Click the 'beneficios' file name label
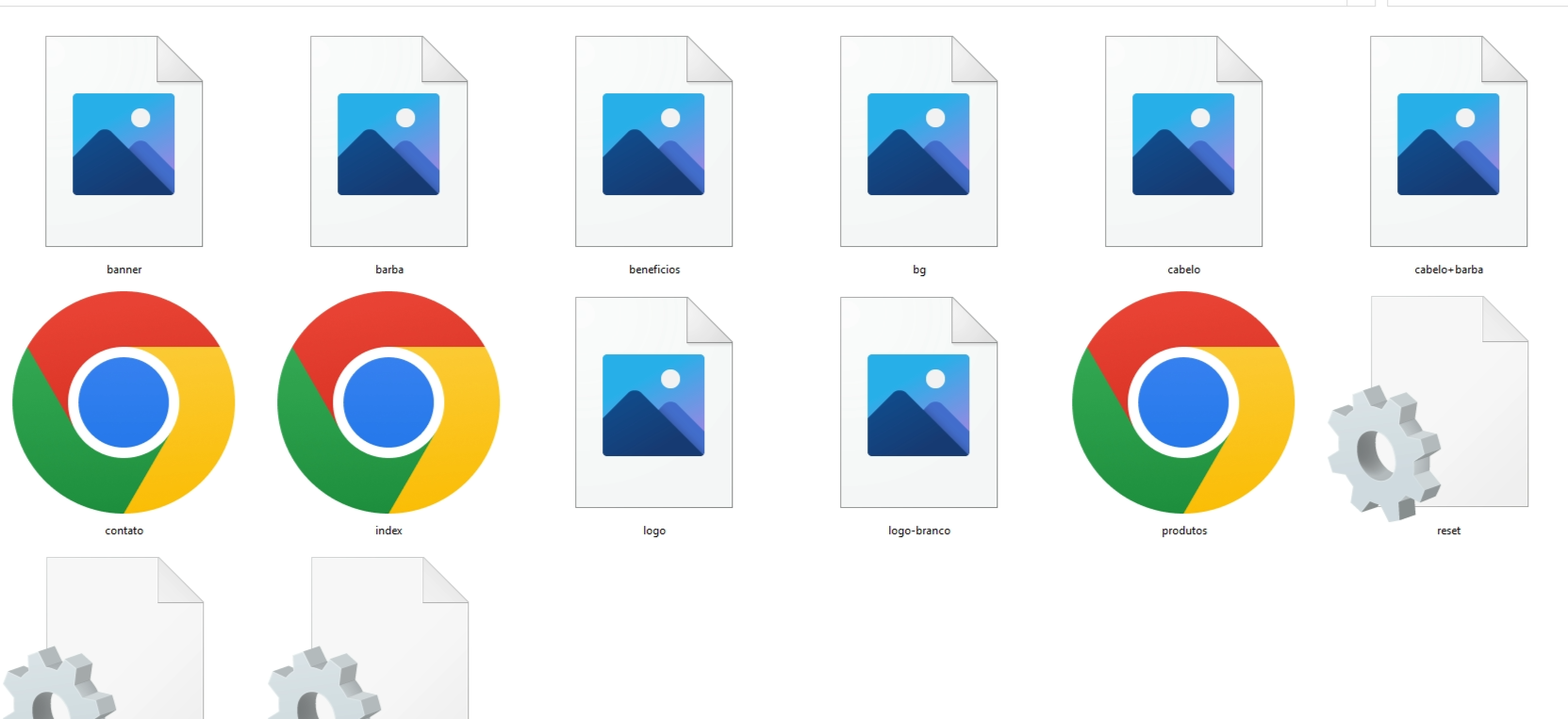The height and width of the screenshot is (719, 1568). pos(654,270)
